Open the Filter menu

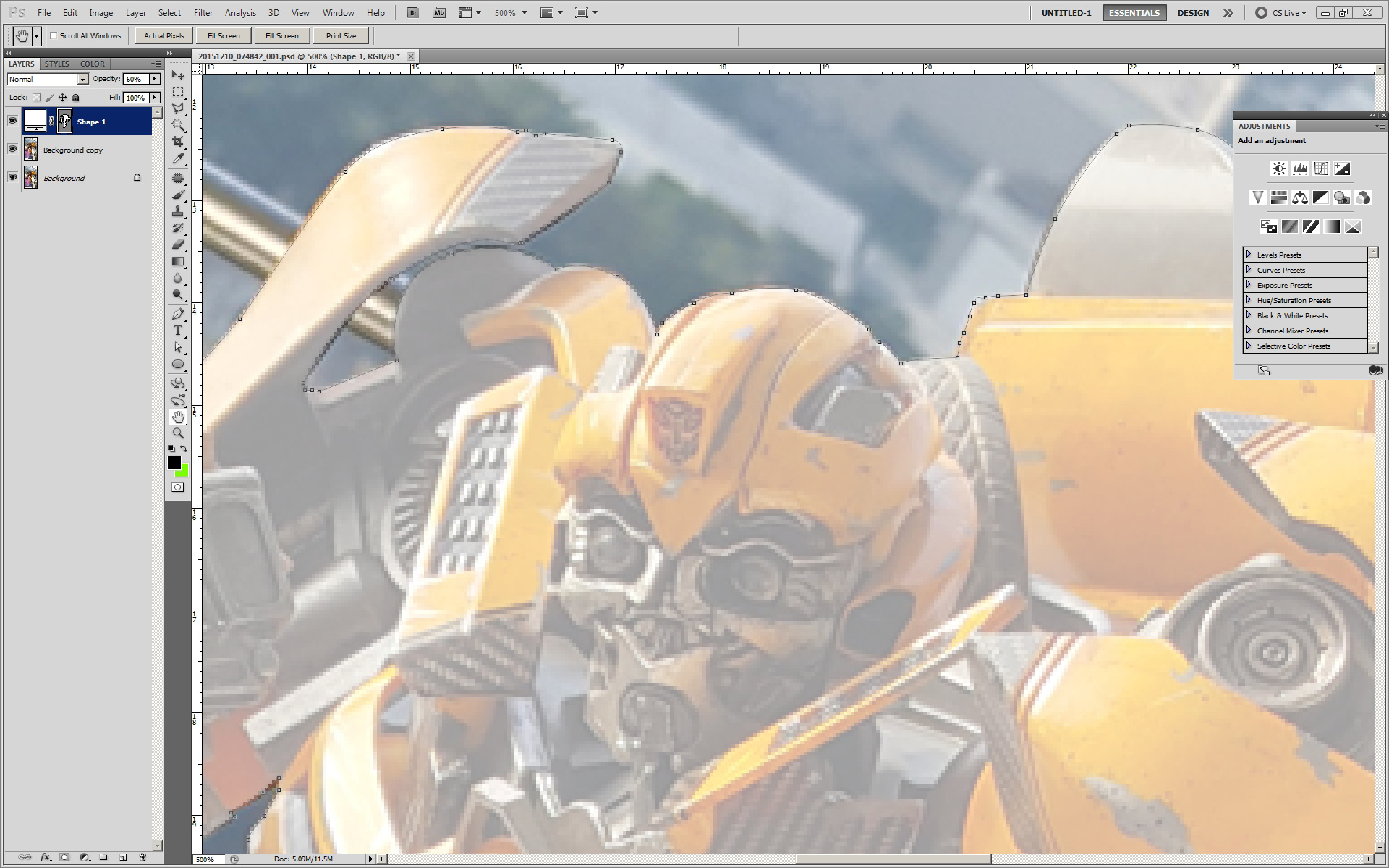click(203, 13)
